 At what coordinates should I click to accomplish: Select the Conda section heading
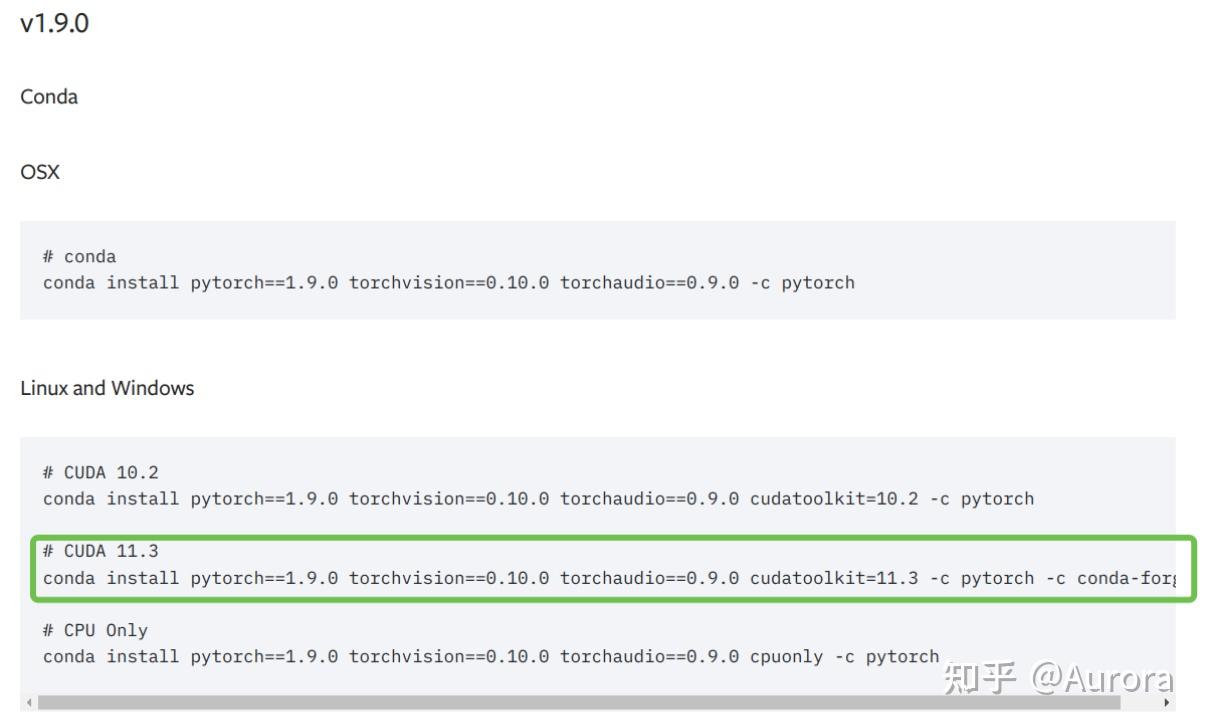click(x=49, y=97)
